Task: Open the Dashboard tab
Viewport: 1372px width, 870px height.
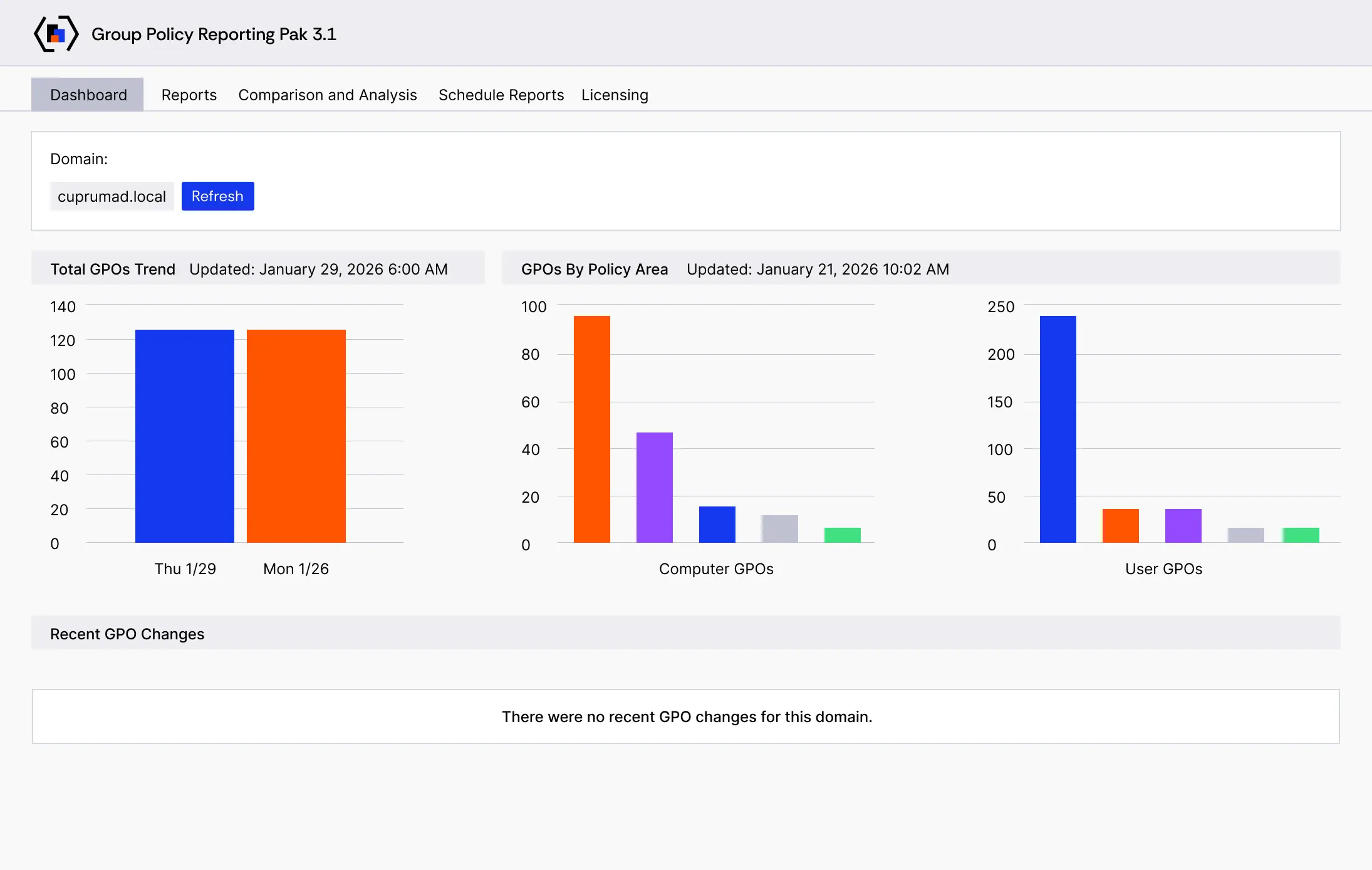Action: (x=88, y=95)
